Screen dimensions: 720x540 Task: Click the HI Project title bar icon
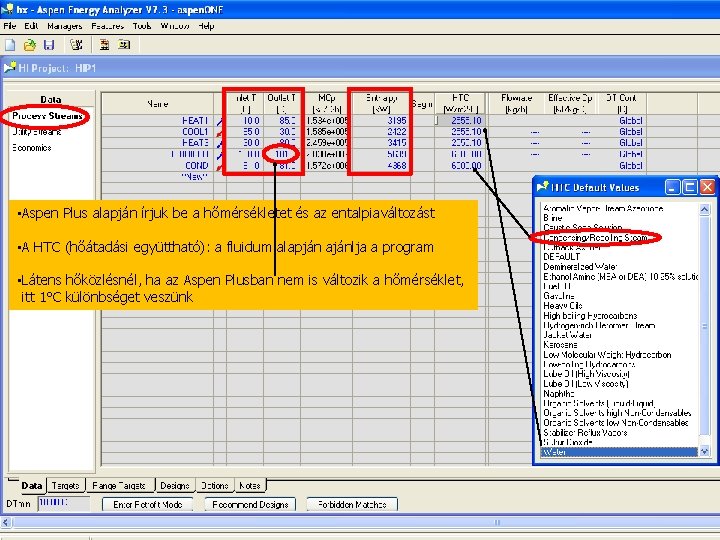coord(9,68)
